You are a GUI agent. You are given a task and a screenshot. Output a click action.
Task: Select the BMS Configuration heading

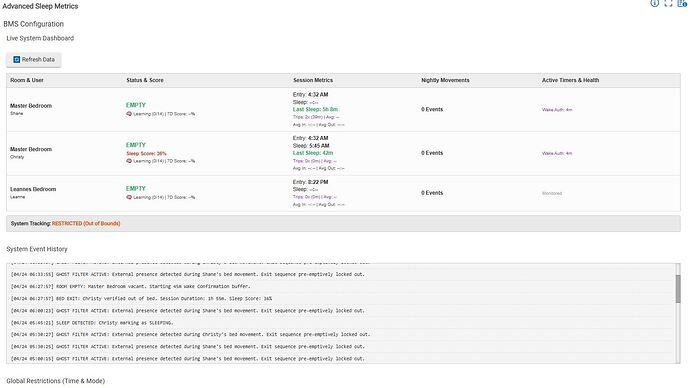tap(33, 24)
